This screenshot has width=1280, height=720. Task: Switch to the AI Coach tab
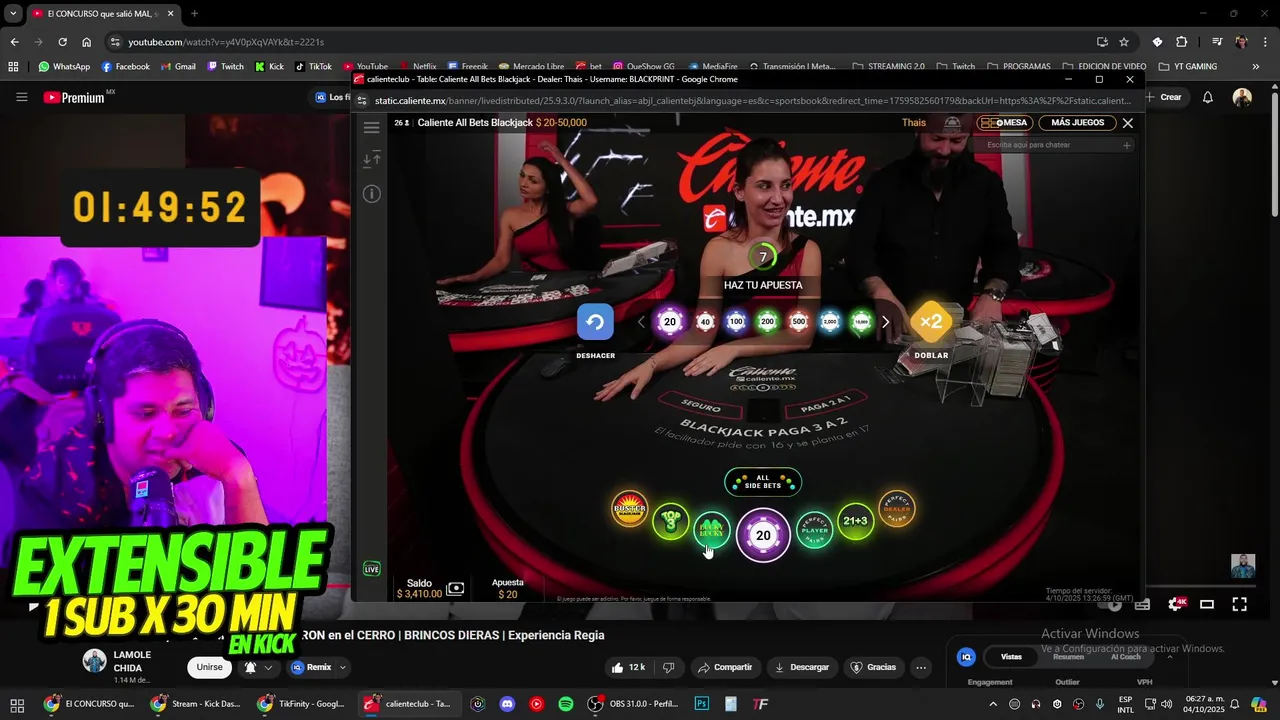[1125, 657]
